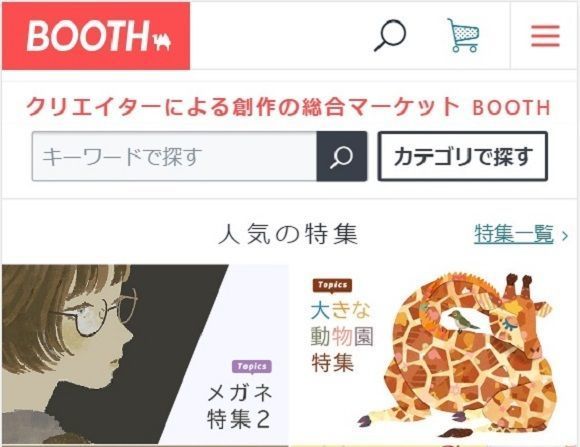Open search with the header magnifier icon

tap(390, 36)
